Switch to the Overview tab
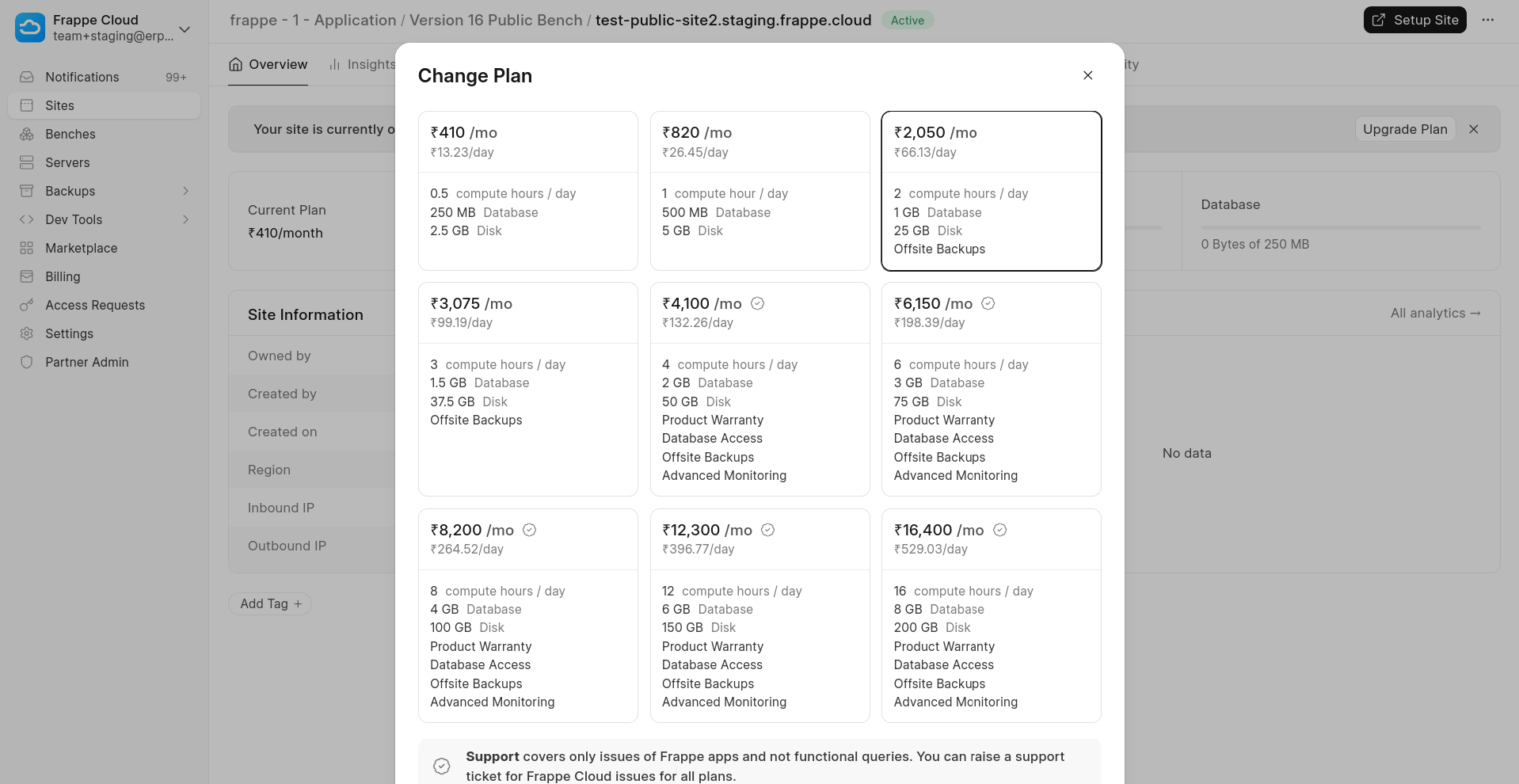The width and height of the screenshot is (1519, 784). pos(268,64)
